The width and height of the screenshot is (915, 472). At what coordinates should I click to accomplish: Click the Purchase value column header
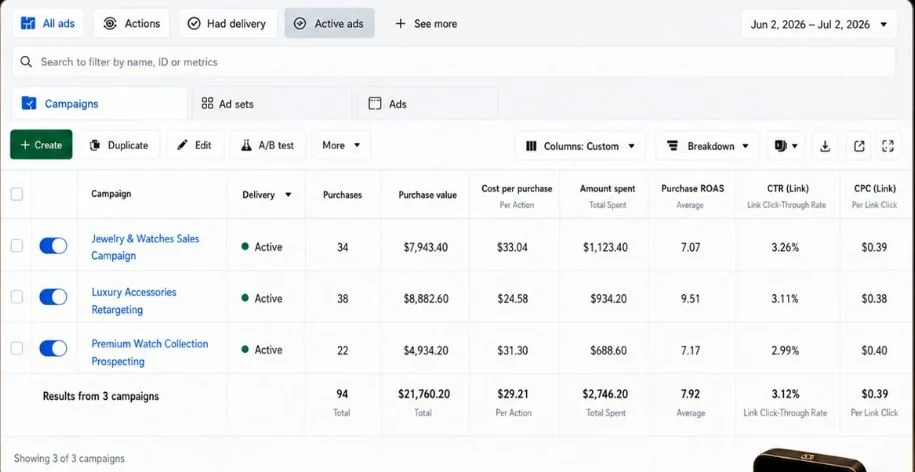[428, 195]
